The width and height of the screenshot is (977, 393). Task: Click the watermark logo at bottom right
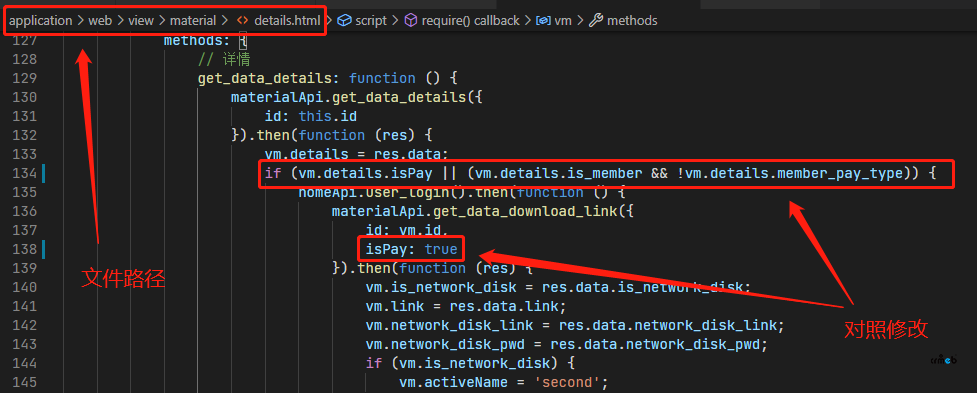(x=943, y=360)
